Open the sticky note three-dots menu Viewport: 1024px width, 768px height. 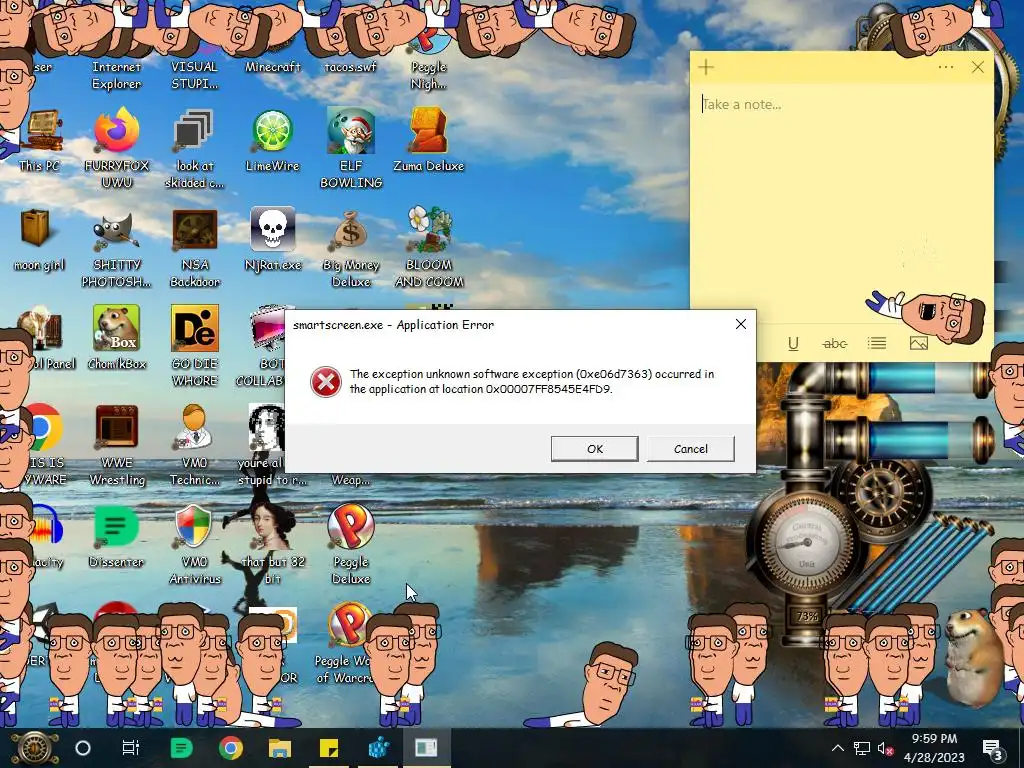pyautogui.click(x=946, y=67)
